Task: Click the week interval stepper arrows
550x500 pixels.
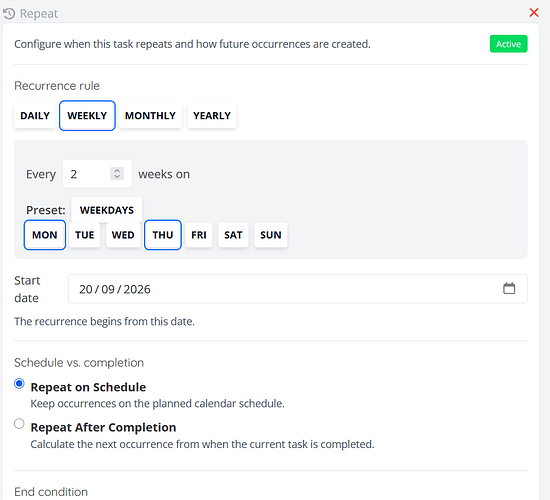Action: [x=117, y=173]
